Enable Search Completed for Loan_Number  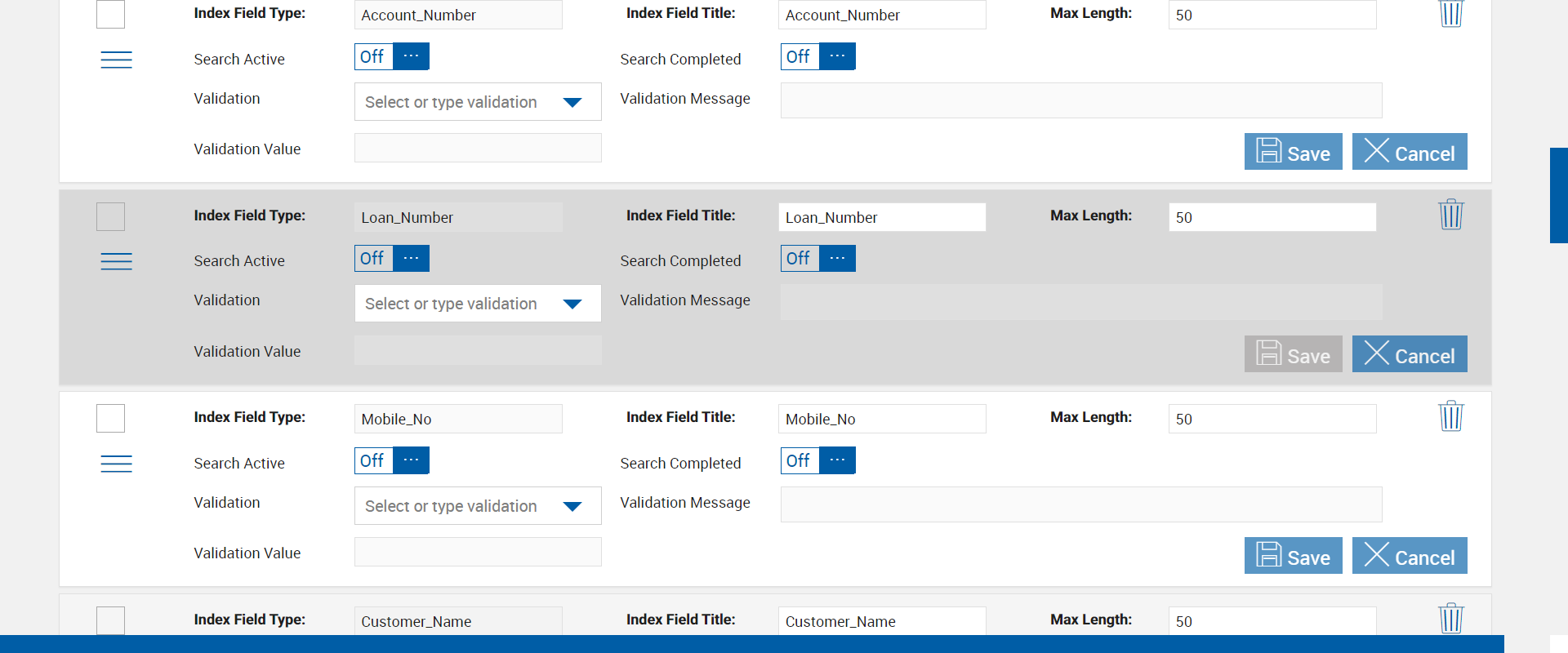pyautogui.click(x=817, y=259)
